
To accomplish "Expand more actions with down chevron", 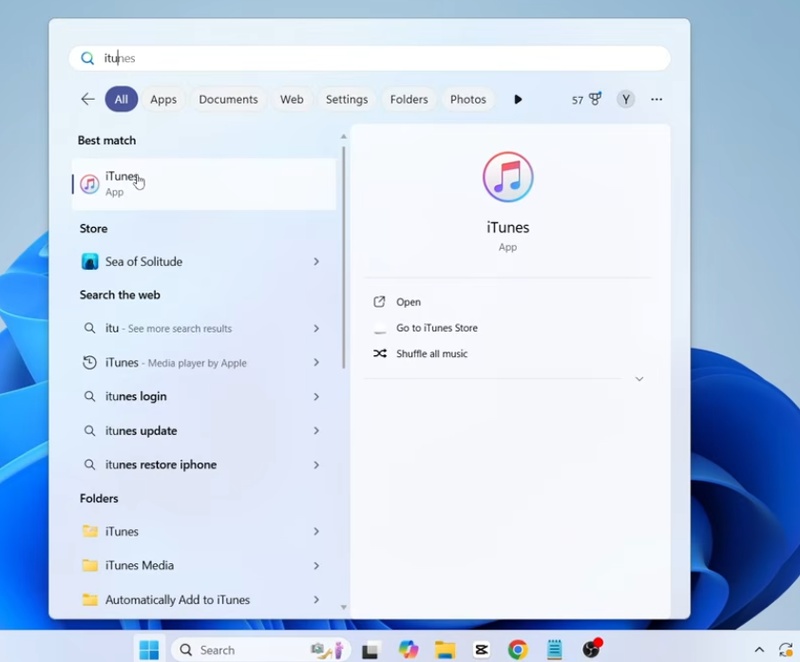I will (x=639, y=379).
